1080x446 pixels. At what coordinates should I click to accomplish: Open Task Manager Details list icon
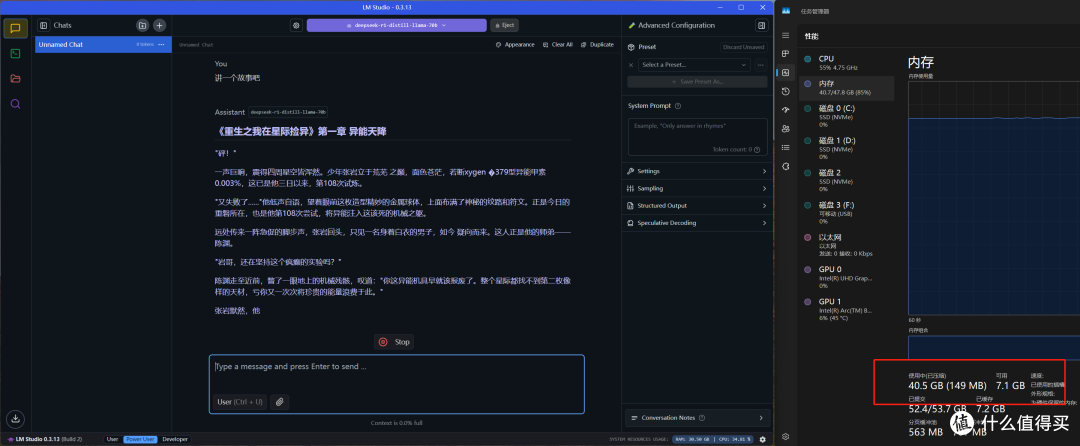pos(786,147)
